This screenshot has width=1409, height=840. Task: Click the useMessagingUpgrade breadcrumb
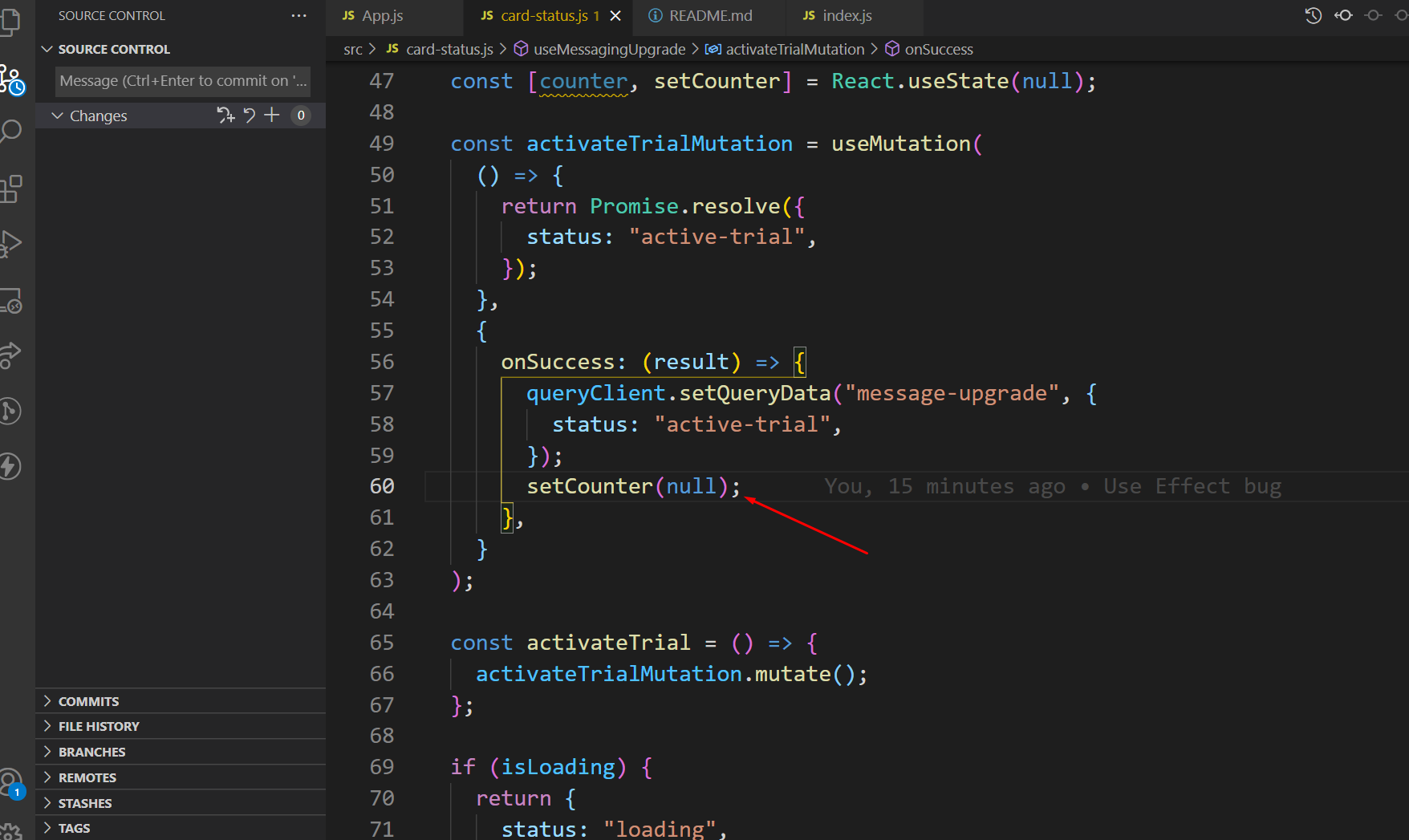(x=609, y=49)
